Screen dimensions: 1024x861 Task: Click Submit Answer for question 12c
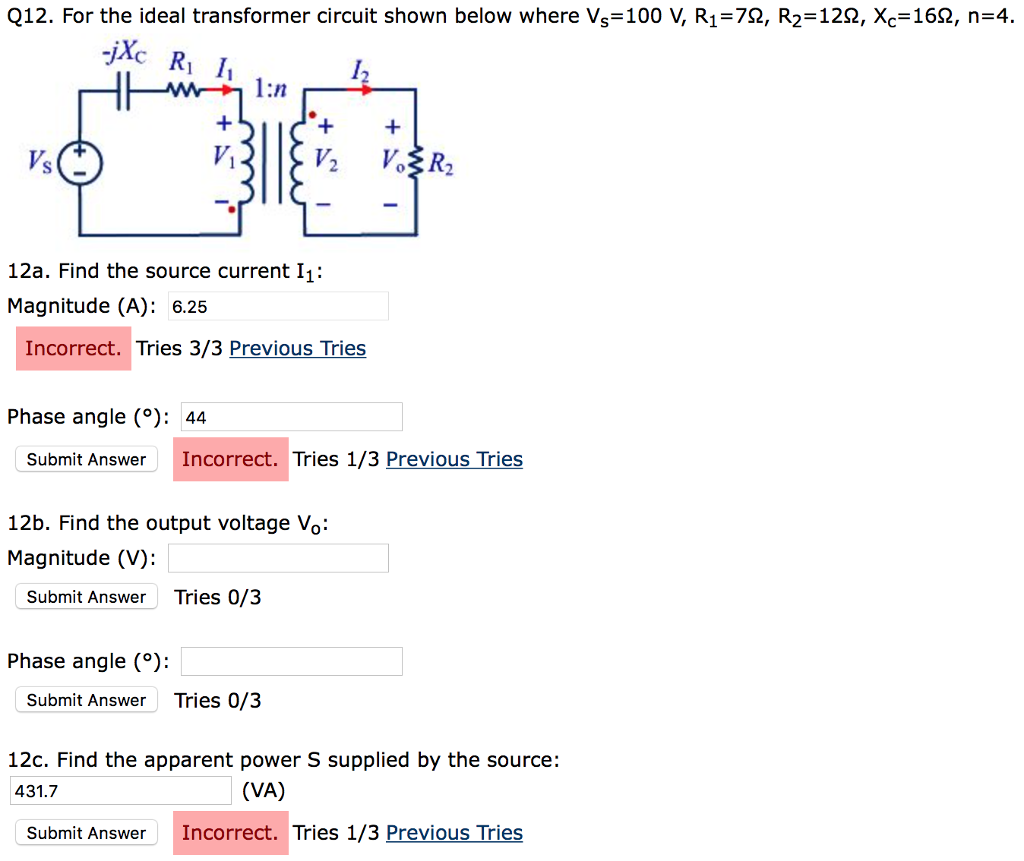pyautogui.click(x=85, y=832)
